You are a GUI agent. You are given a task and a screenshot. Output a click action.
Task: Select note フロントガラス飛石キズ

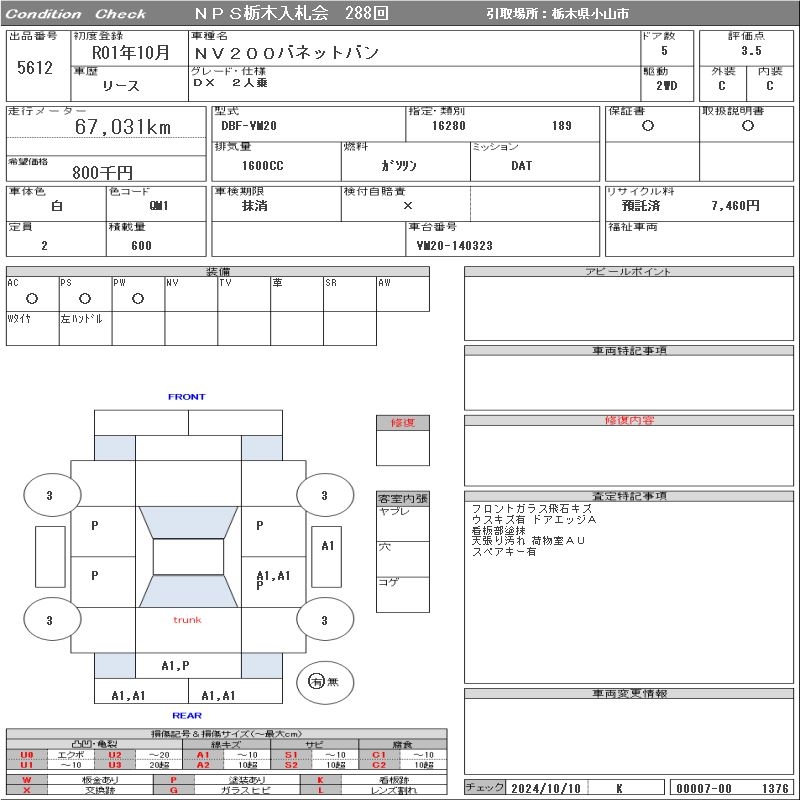[x=532, y=509]
